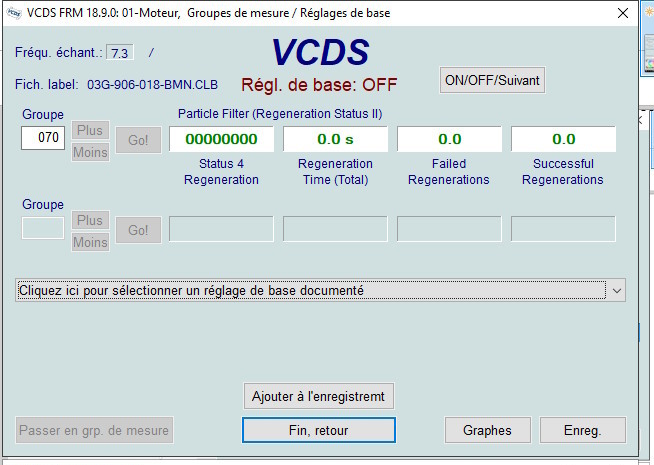Click the Enreg. button
654x465 pixels.
point(583,430)
